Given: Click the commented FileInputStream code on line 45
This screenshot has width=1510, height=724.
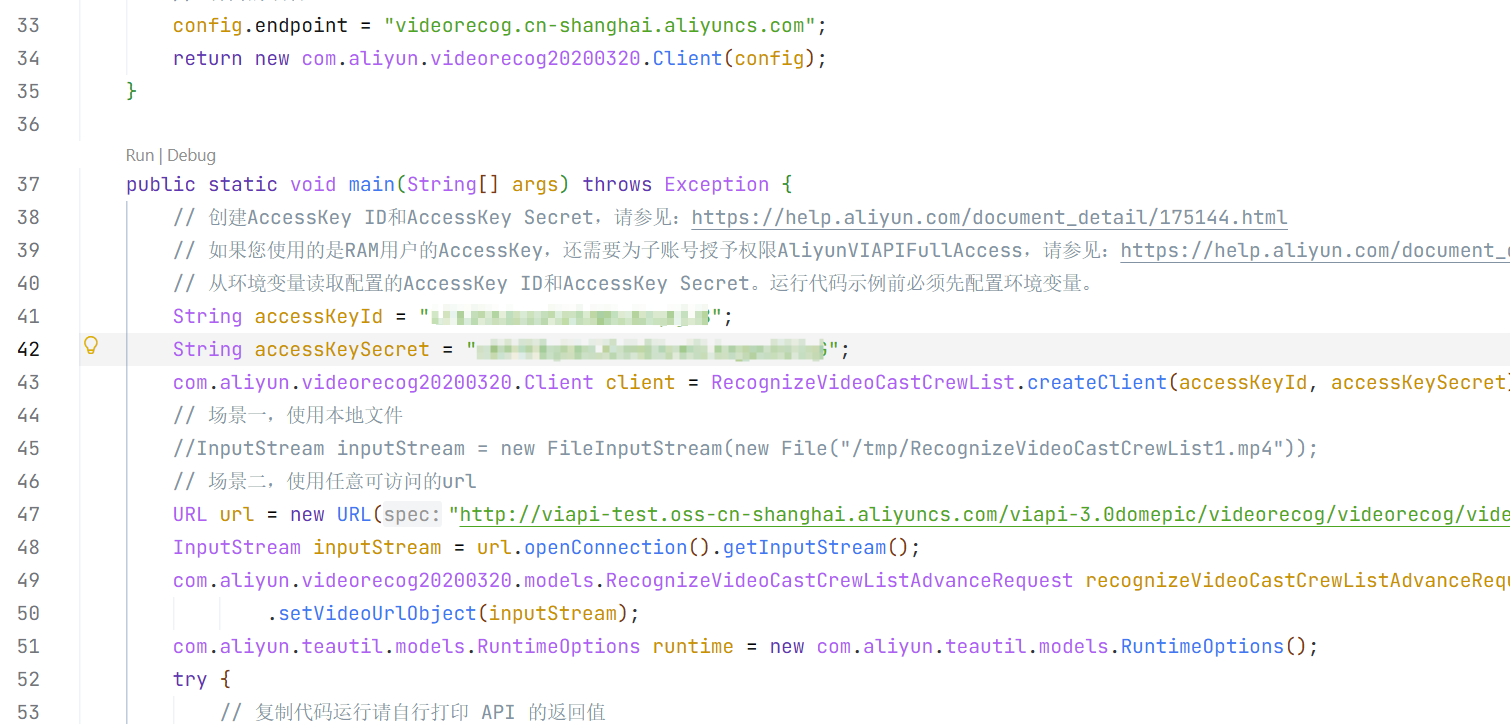Looking at the screenshot, I should point(745,448).
